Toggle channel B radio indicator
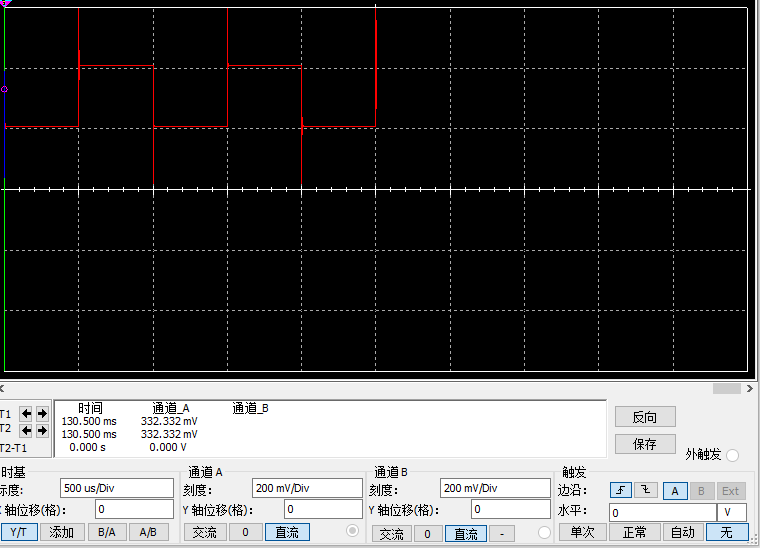Screen dimensions: 760x548 [x=544, y=532]
